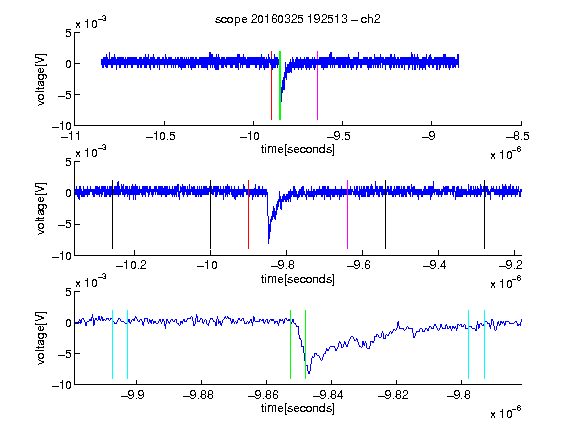Click the green vertical marker in top plot
Viewport: 576px width, 432px height.
280,86
